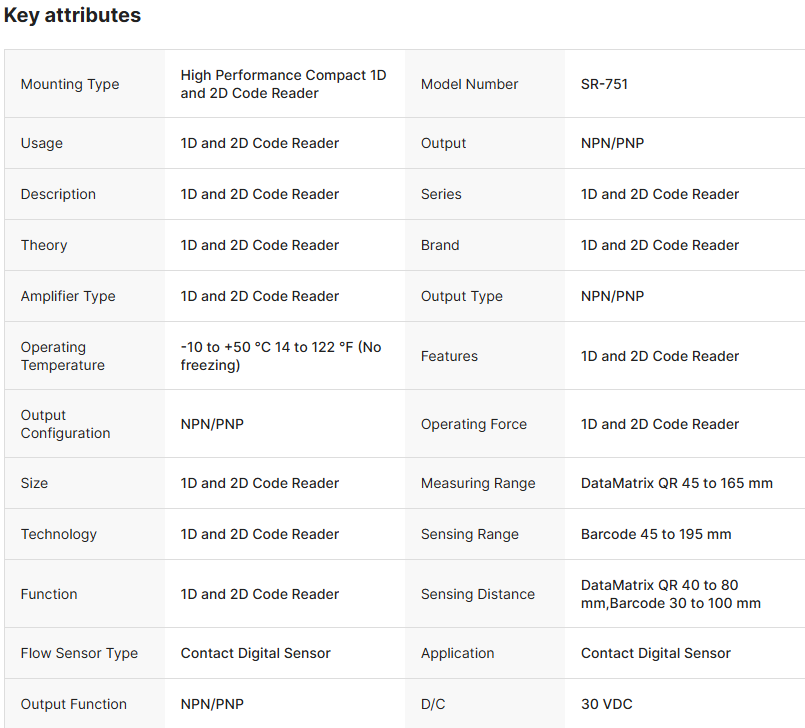
Task: Click the Brand label cell
Action: [x=440, y=245]
